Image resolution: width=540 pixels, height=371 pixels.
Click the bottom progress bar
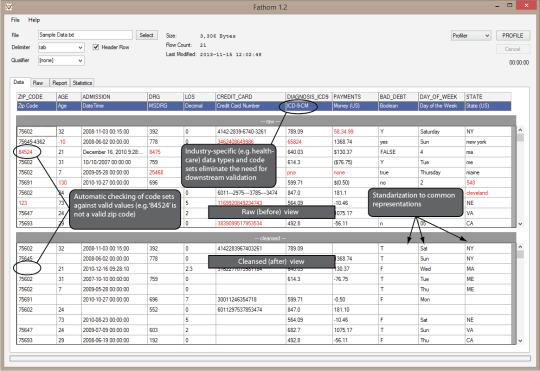[x=270, y=359]
